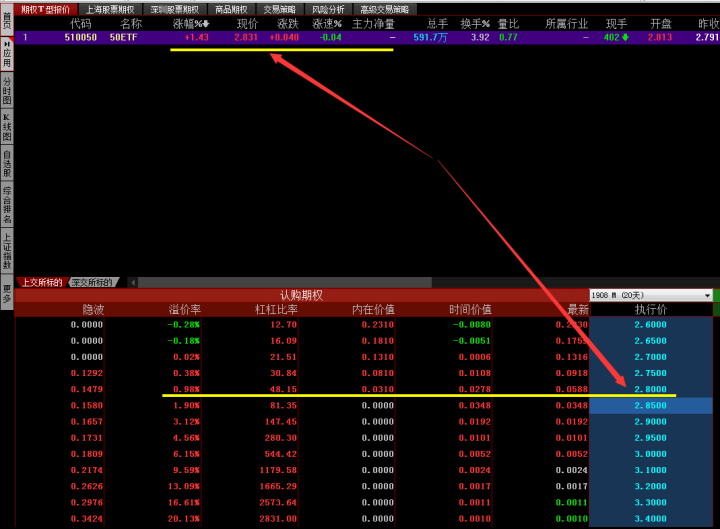The image size is (720, 529).
Task: Select strike price 3.3000
Action: [651, 502]
